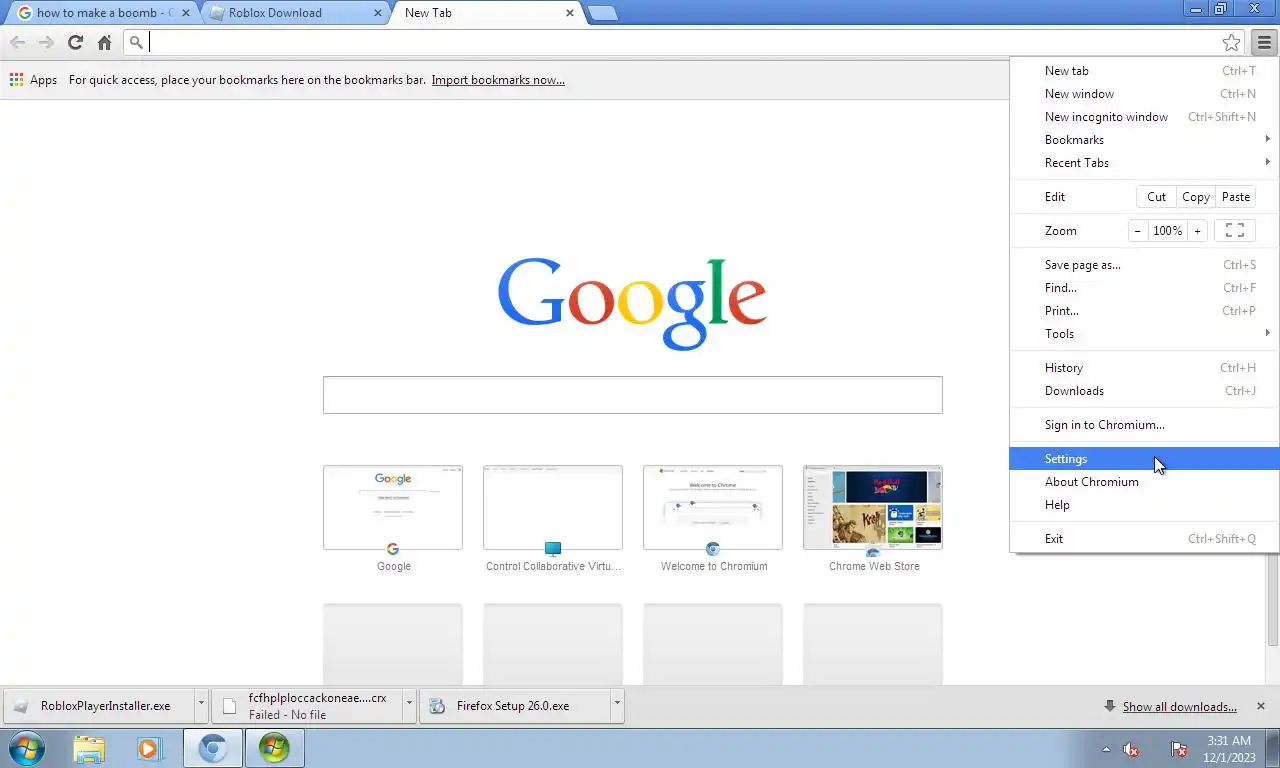Click the address bar omnibox
1280x768 pixels.
pos(684,42)
